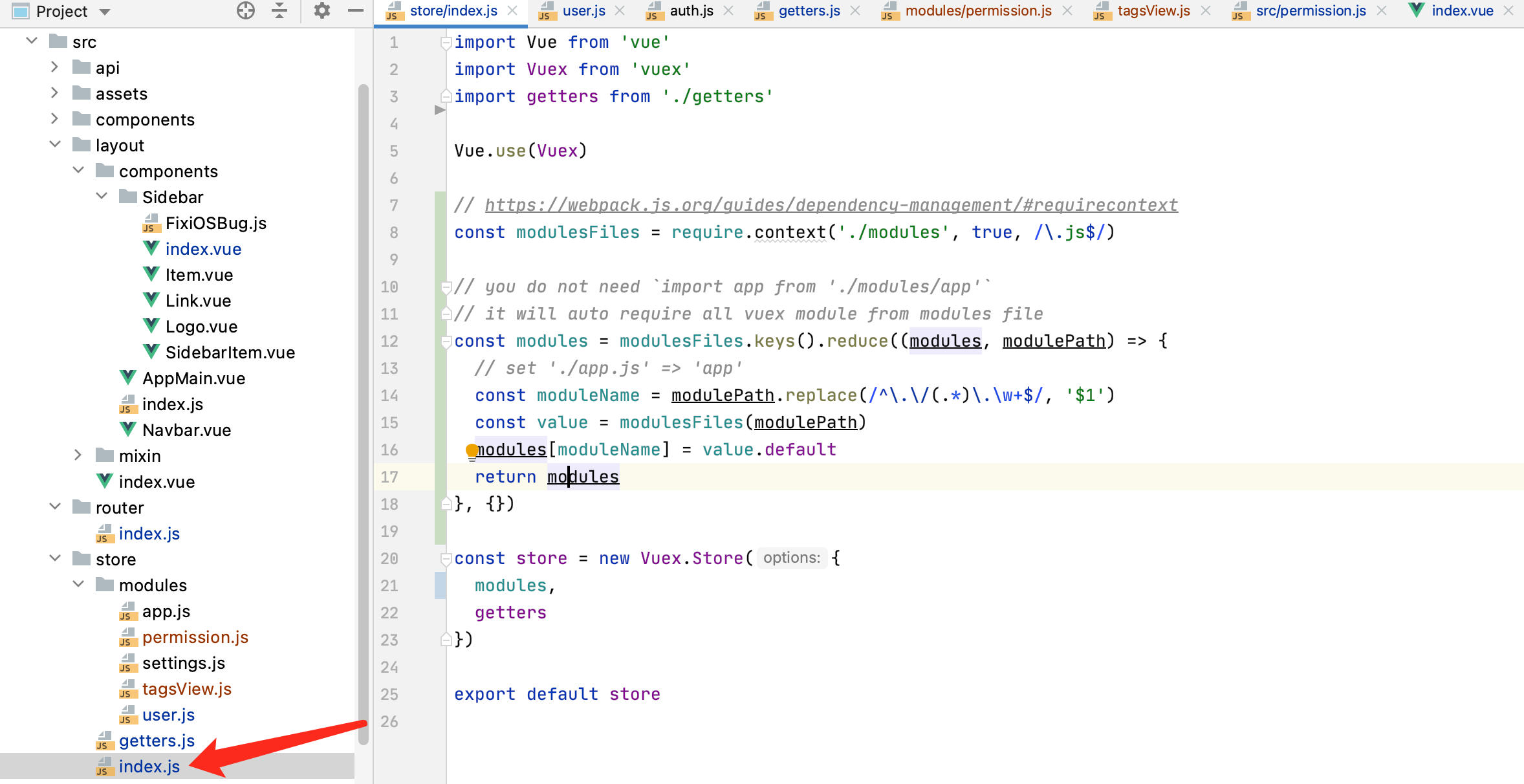Screen dimensions: 1524x784
Task: Click line number 17 in gutter
Action: [x=389, y=477]
